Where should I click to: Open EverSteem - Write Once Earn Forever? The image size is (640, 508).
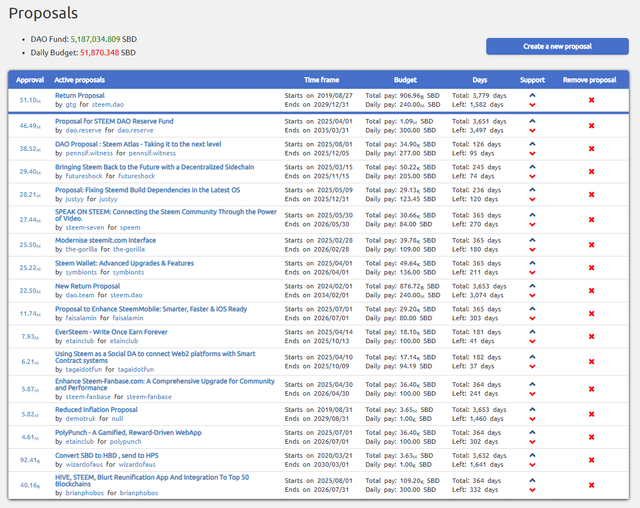(111, 332)
